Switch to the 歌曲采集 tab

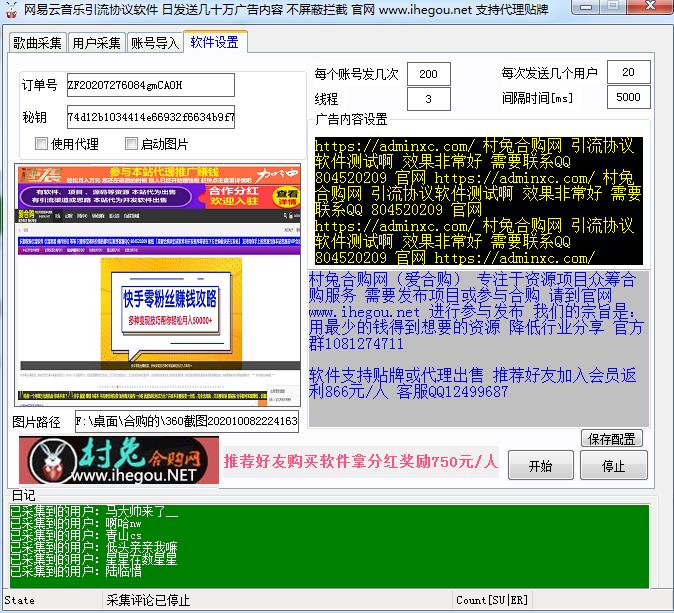point(37,43)
